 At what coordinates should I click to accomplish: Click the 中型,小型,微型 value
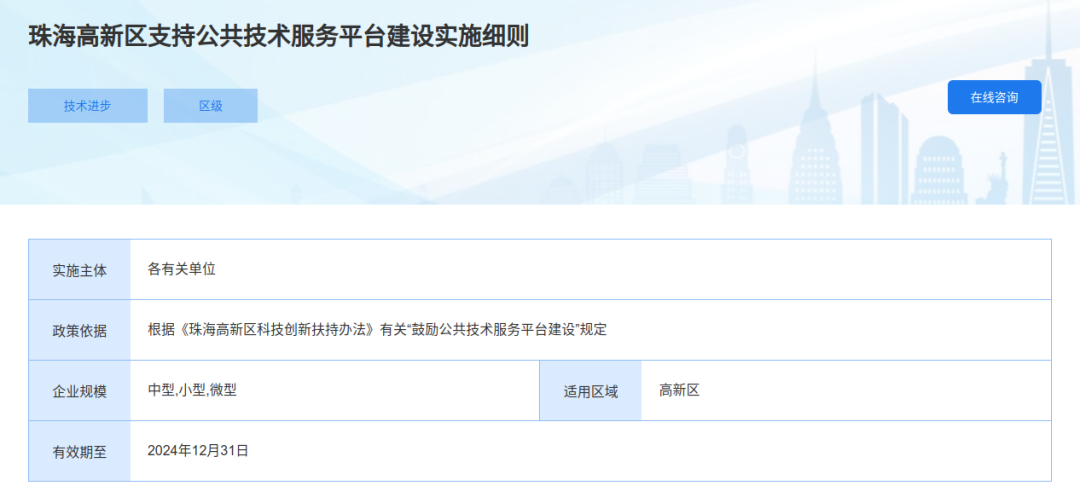(192, 391)
